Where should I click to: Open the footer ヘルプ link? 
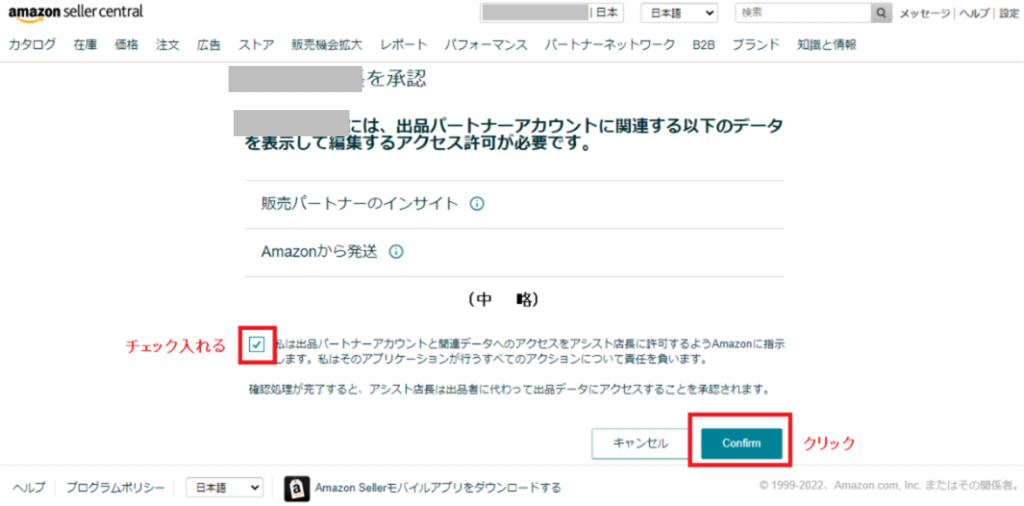click(x=29, y=488)
